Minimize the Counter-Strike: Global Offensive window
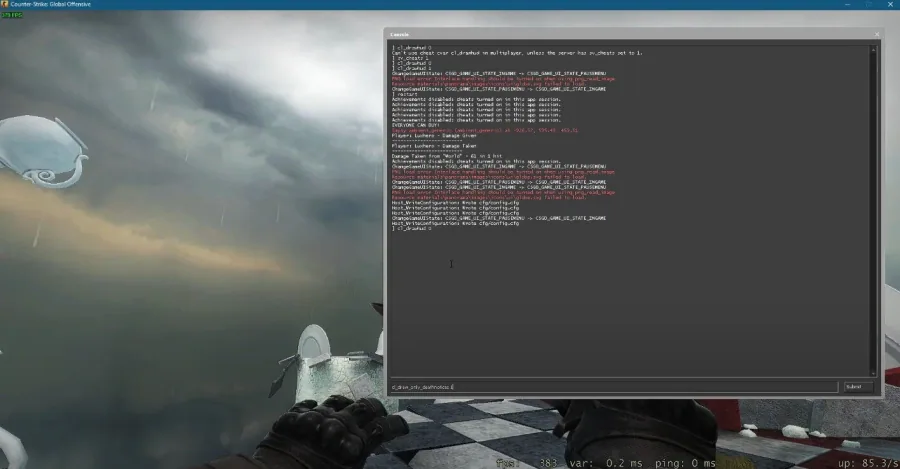The height and width of the screenshot is (469, 900). (x=848, y=4)
